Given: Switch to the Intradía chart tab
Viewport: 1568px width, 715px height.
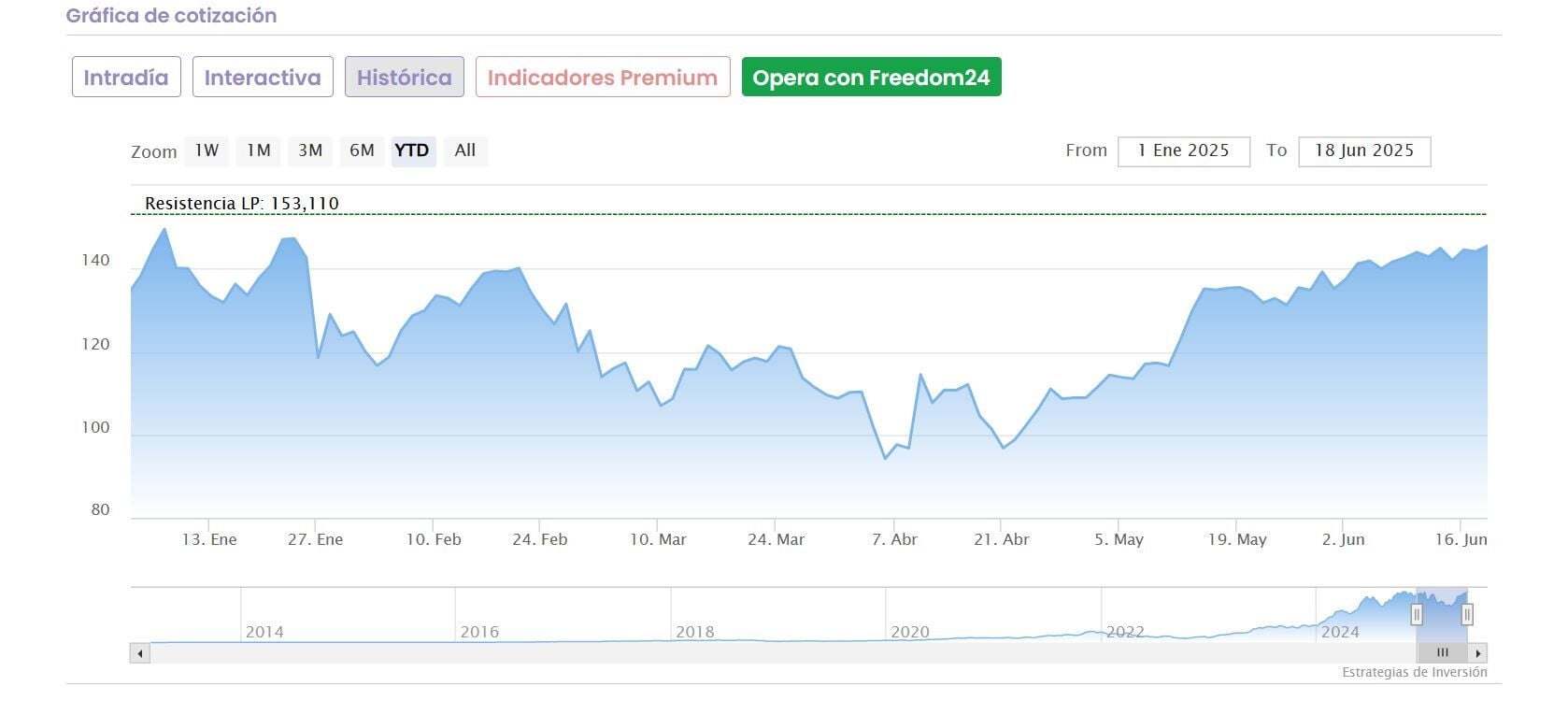Looking at the screenshot, I should point(126,78).
